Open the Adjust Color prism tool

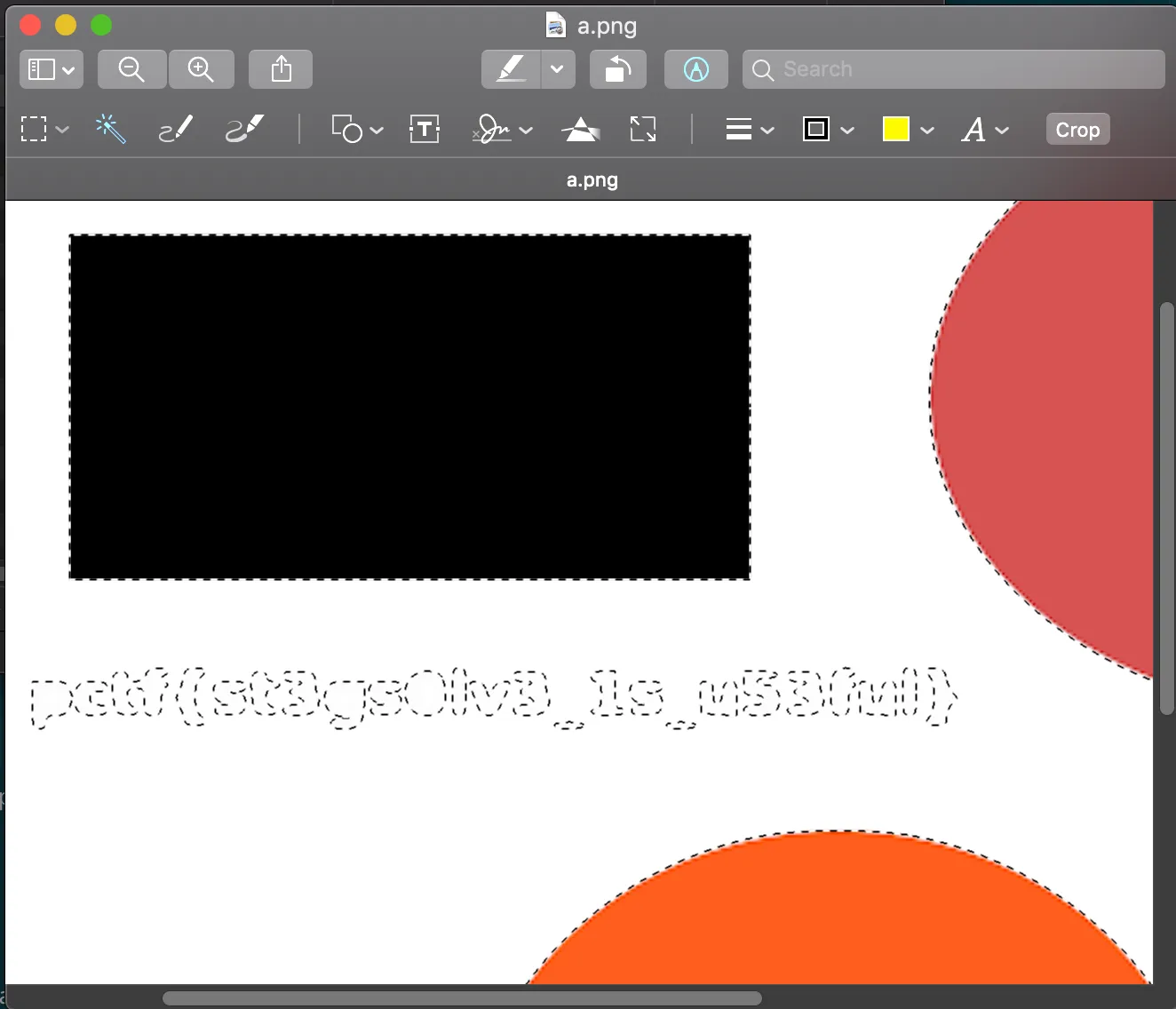(x=581, y=130)
